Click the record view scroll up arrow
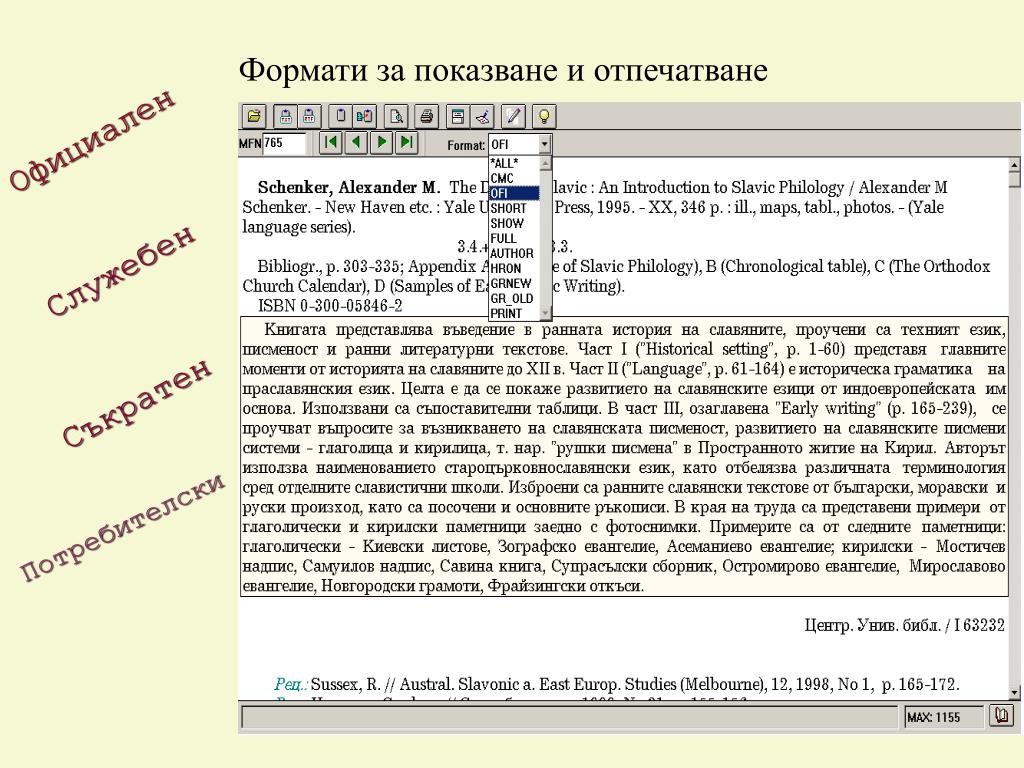The height and width of the screenshot is (768, 1024). pos(1014,165)
